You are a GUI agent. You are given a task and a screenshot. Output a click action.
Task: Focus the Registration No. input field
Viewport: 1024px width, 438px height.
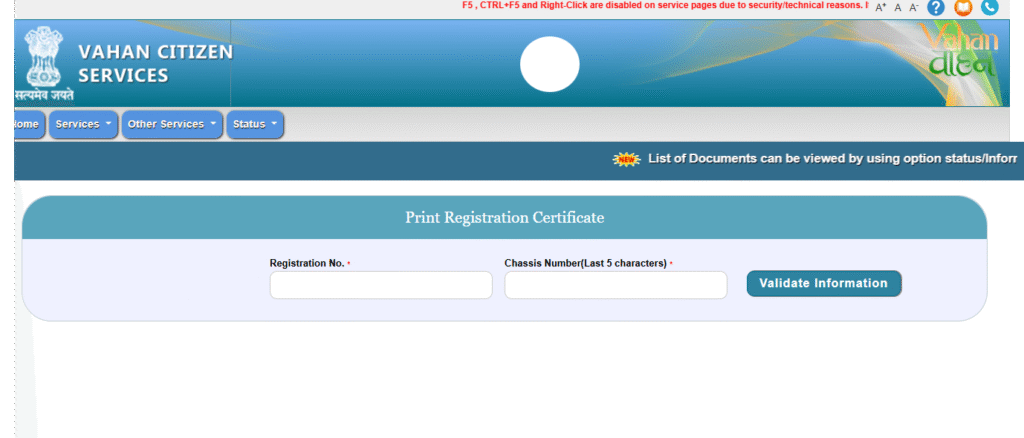pos(381,285)
